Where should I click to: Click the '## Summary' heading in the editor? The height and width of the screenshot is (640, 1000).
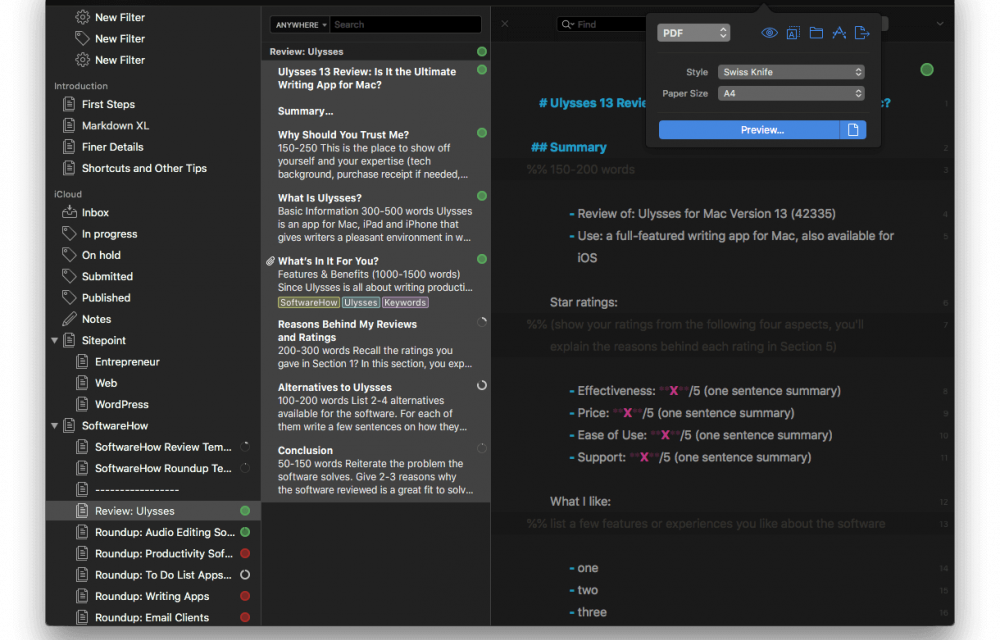tap(569, 147)
